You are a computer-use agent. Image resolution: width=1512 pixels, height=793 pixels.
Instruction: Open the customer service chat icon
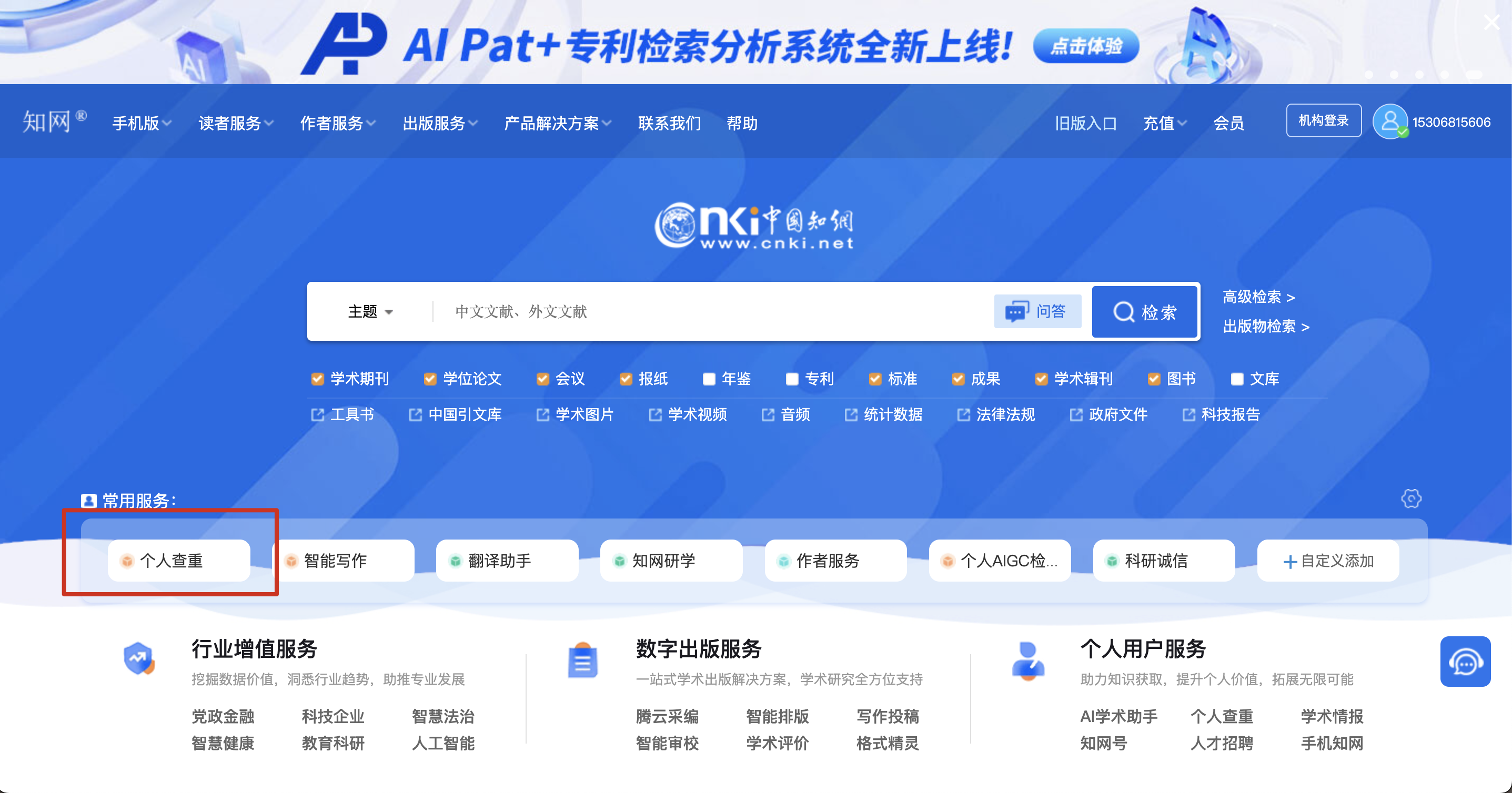[x=1465, y=662]
